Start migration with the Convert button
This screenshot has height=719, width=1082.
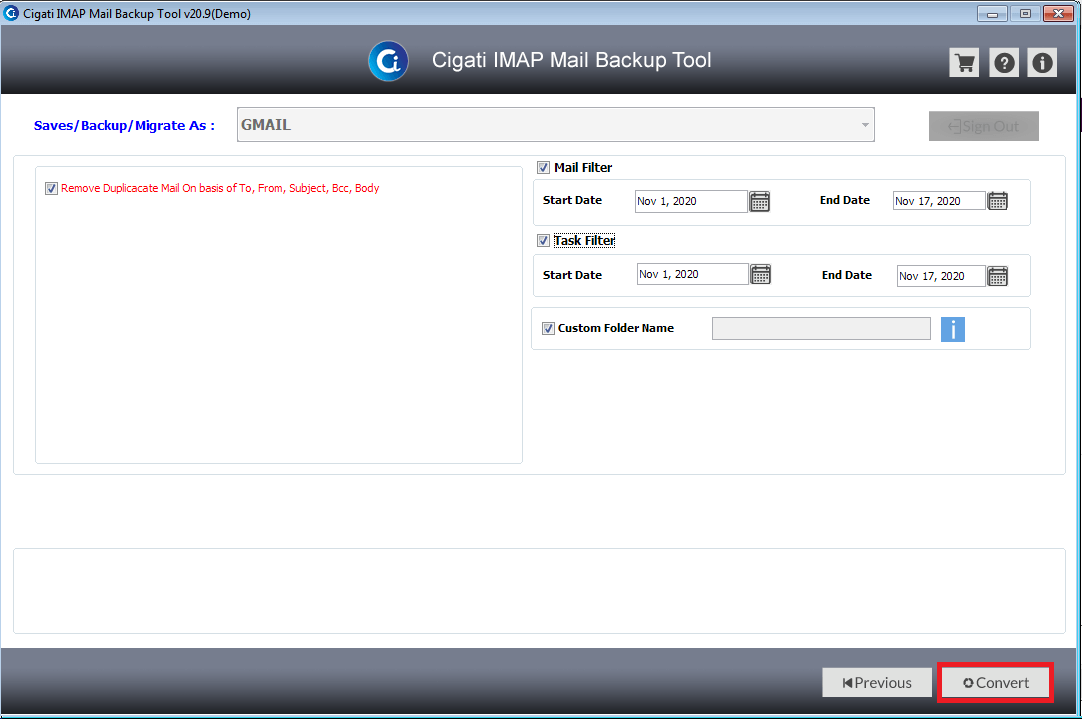tap(996, 682)
